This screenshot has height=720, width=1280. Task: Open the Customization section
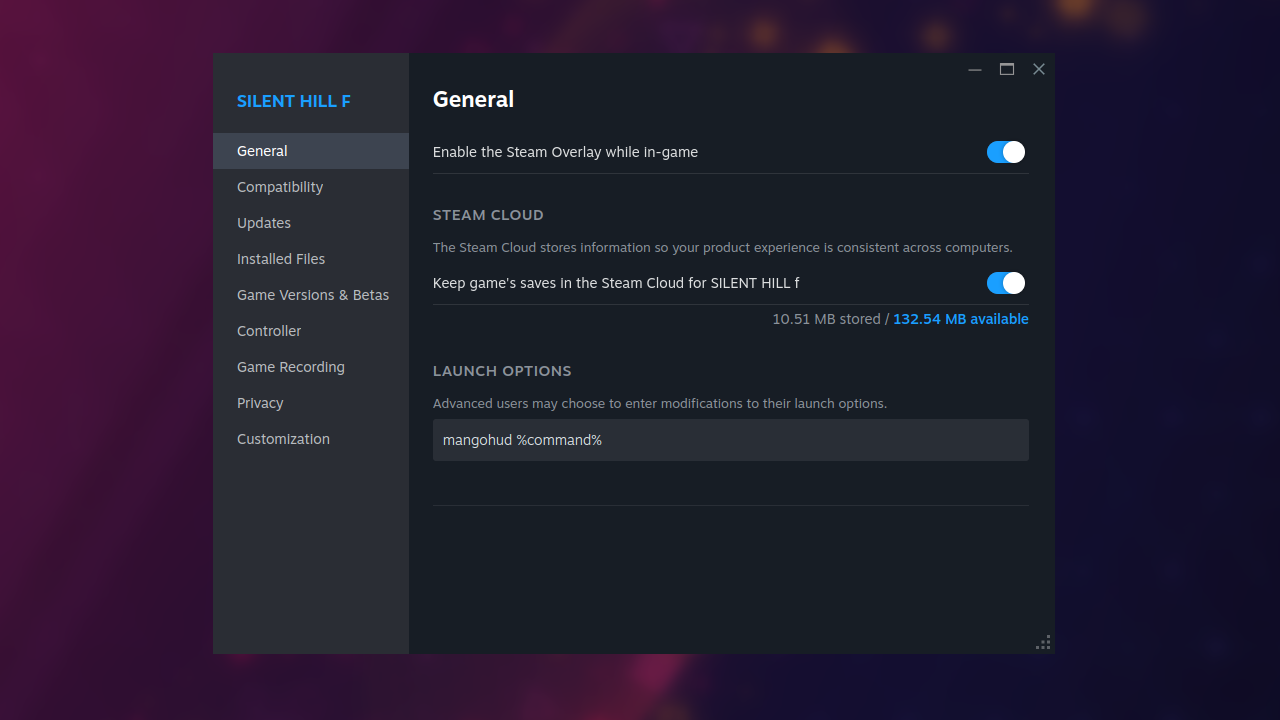(x=283, y=438)
